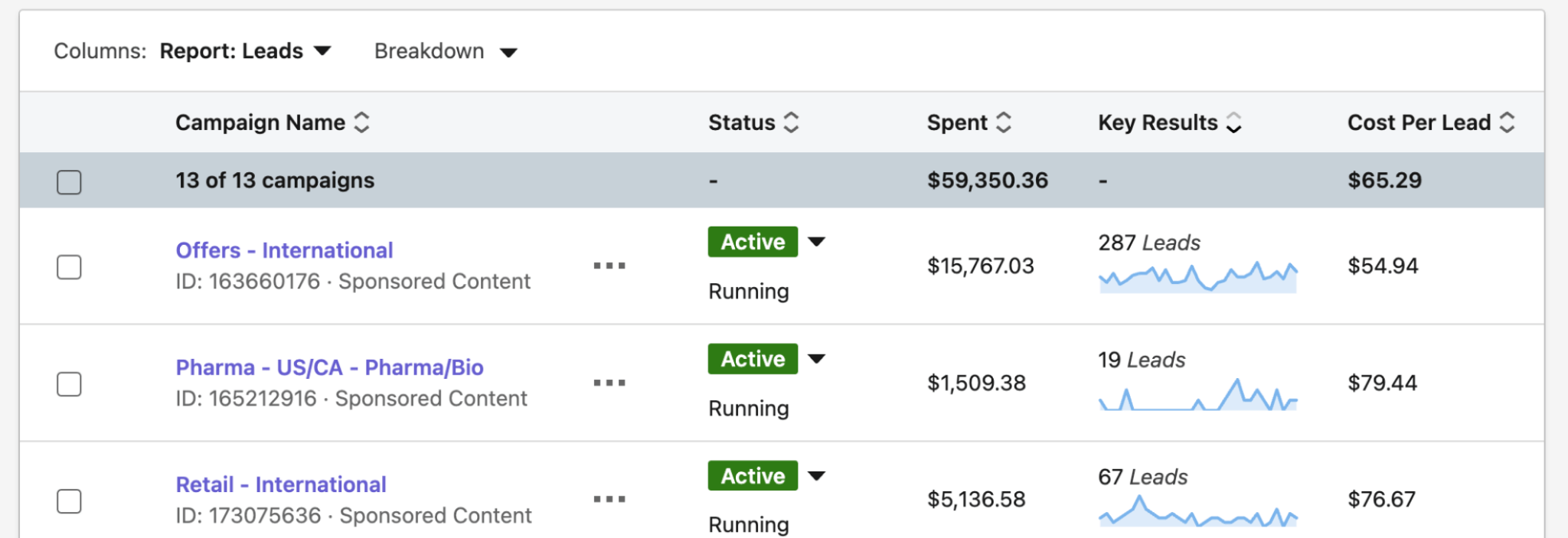Sort campaigns by Spent column
Viewport: 1568px width, 538px height.
(1004, 122)
